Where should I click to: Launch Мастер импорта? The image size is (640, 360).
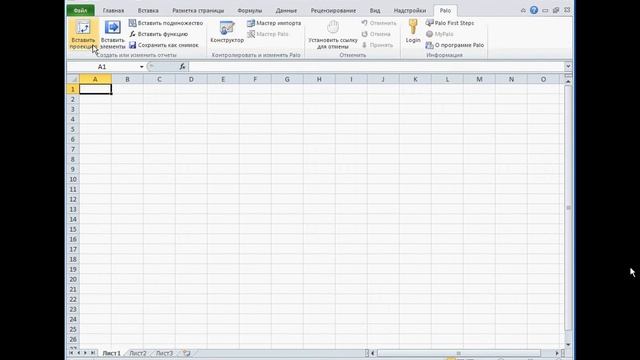pyautogui.click(x=274, y=23)
